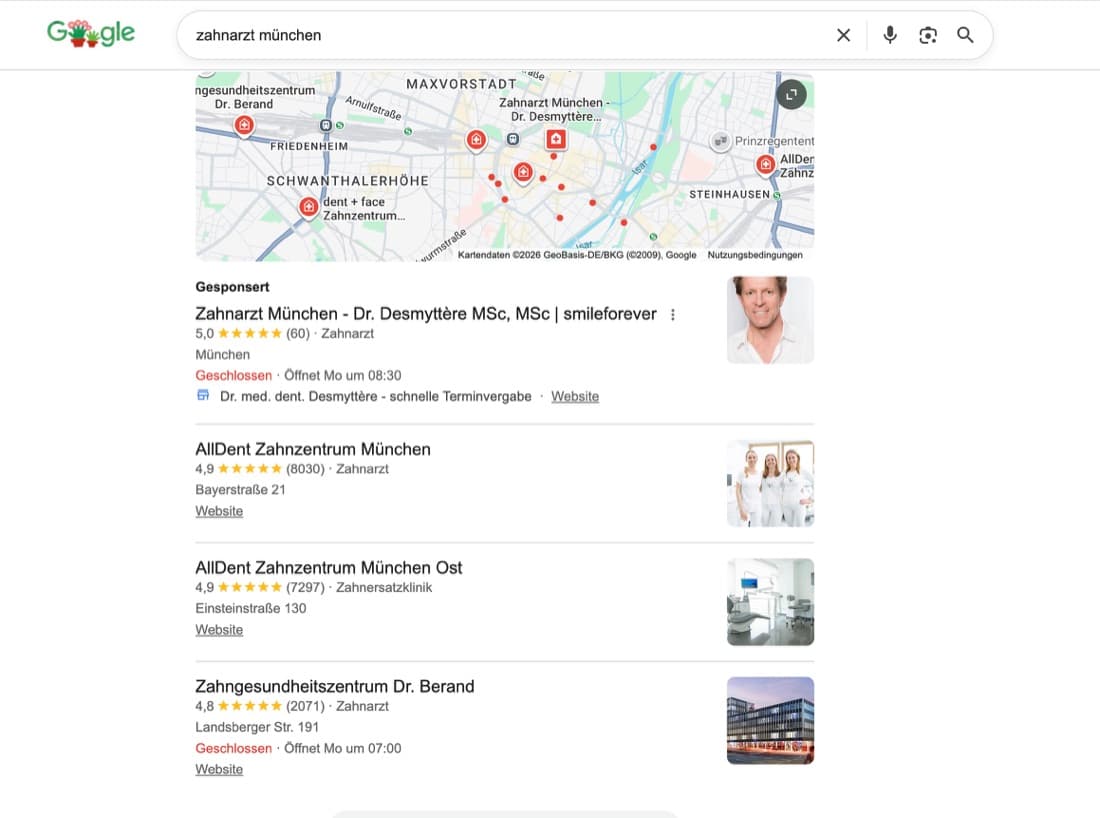
Task: Select Zahngesundheitszentrum Dr. Berand map pin
Action: 244,126
